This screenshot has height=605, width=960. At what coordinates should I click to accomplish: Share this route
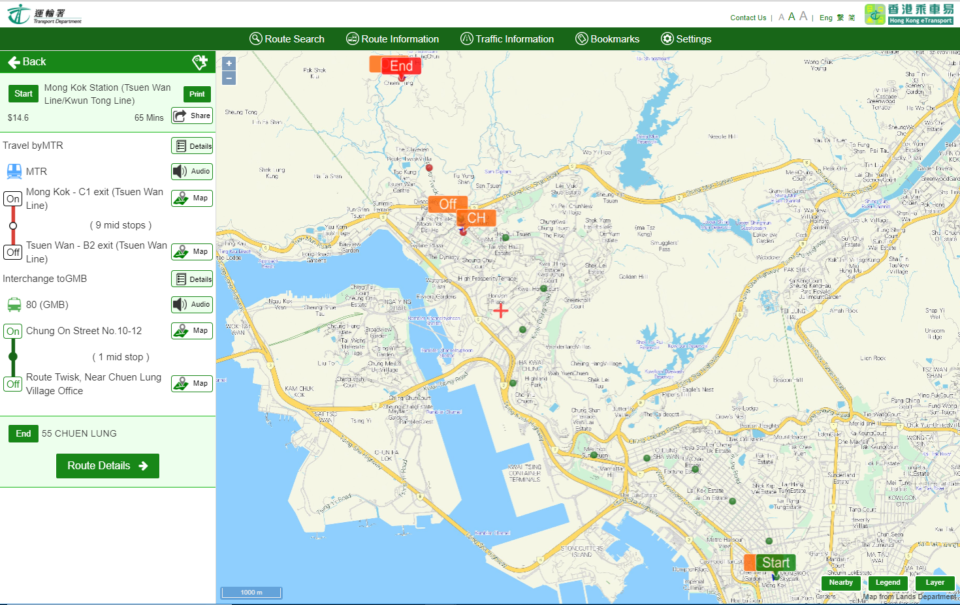coord(192,116)
